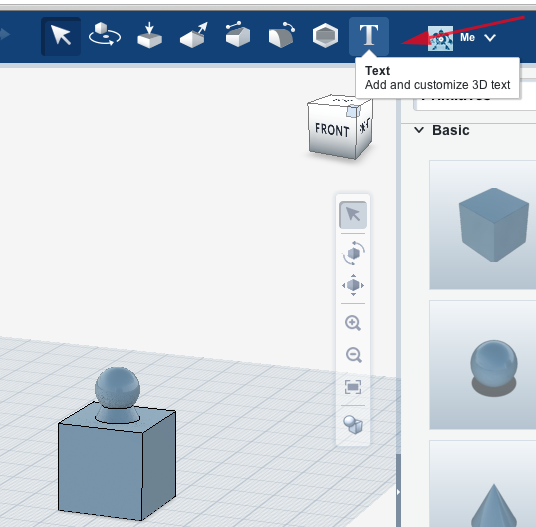Choose the curved-solid tool icon with arc handle
The height and width of the screenshot is (527, 536).
[x=281, y=35]
